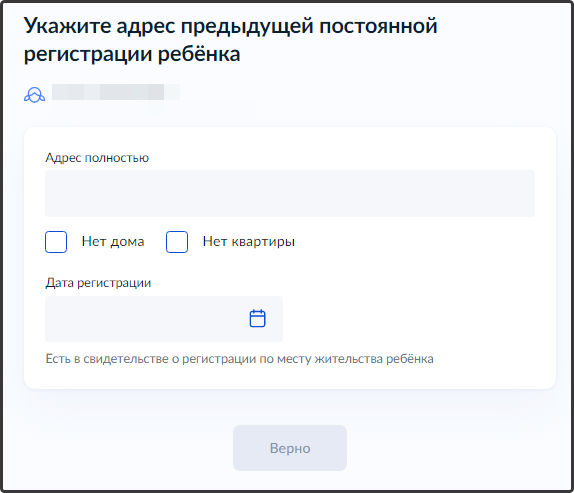Tick the "Нет квартиры" checkbox
574x493 pixels.
pyautogui.click(x=177, y=242)
